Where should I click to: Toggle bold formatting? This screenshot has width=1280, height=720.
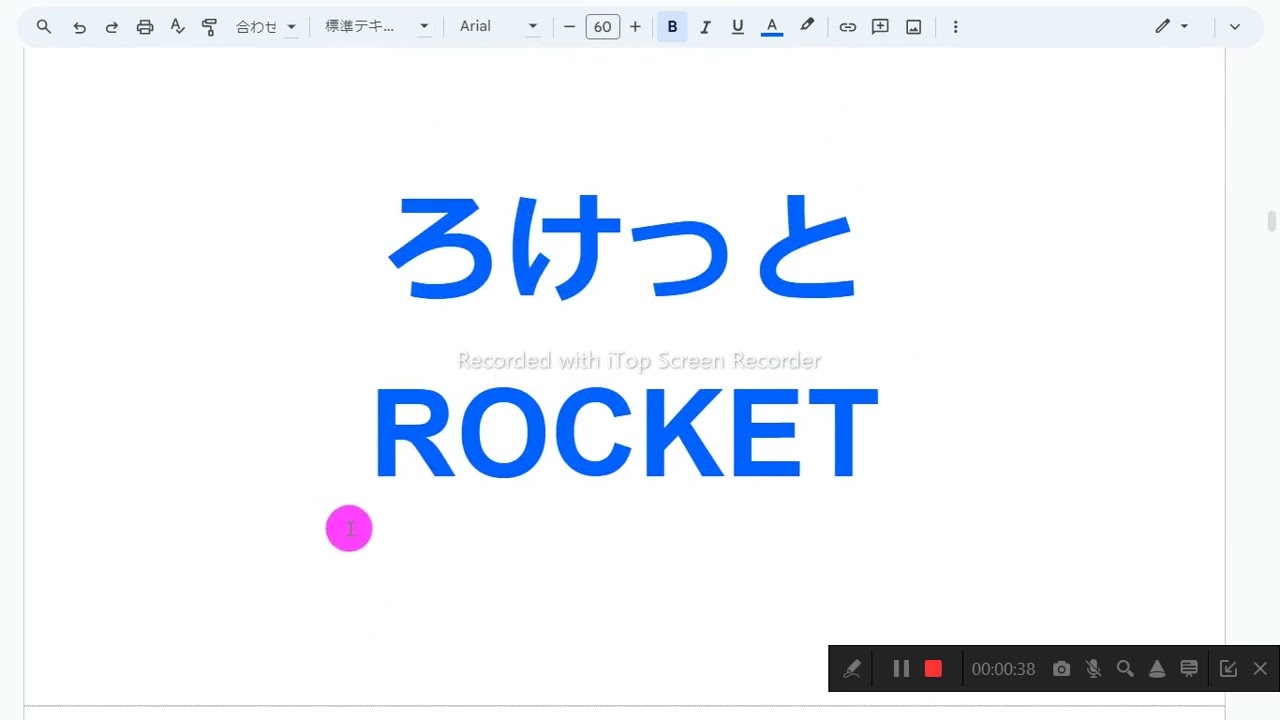(672, 27)
